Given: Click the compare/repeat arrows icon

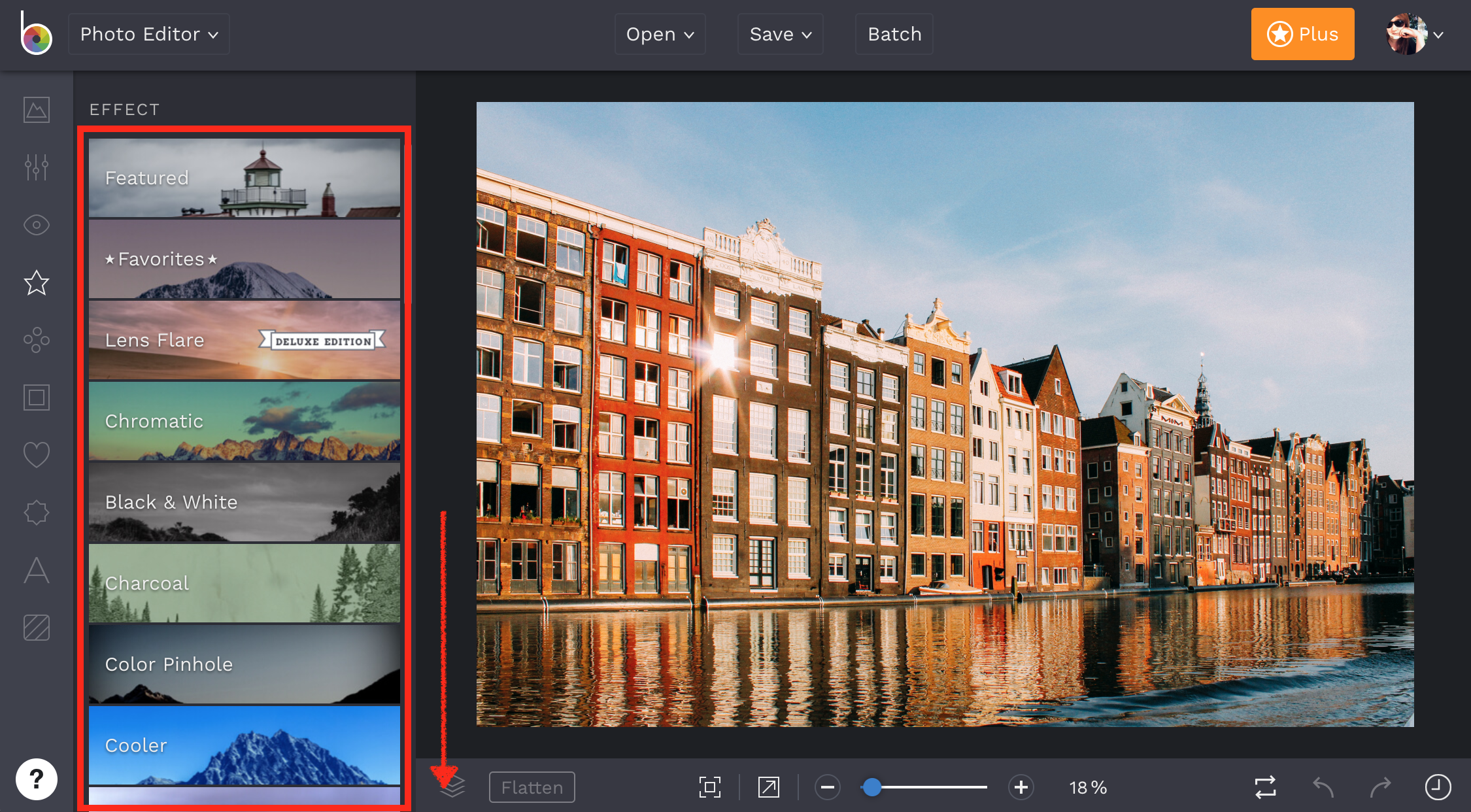Looking at the screenshot, I should click(x=1266, y=787).
